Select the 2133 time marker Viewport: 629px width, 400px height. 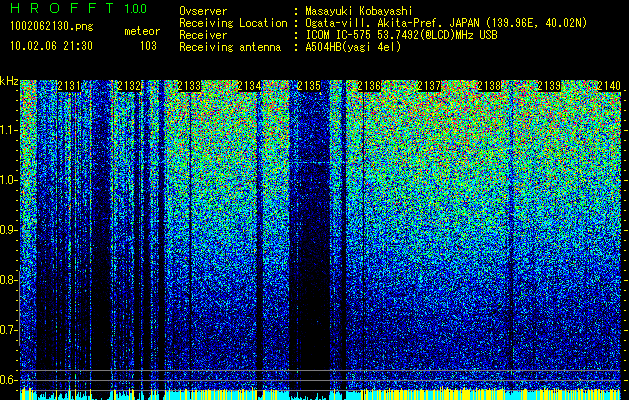[189, 86]
